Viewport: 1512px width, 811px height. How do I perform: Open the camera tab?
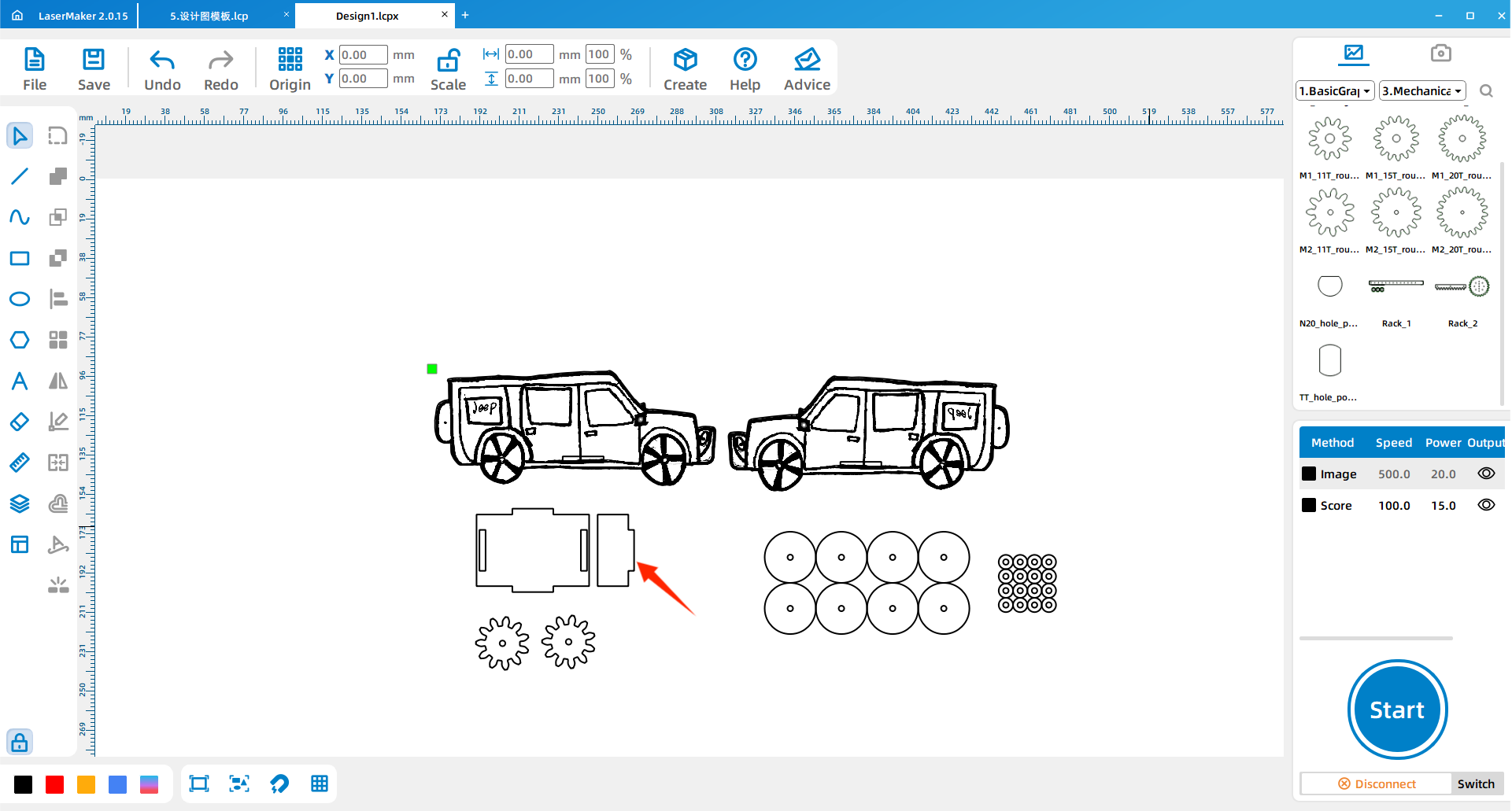[x=1440, y=53]
